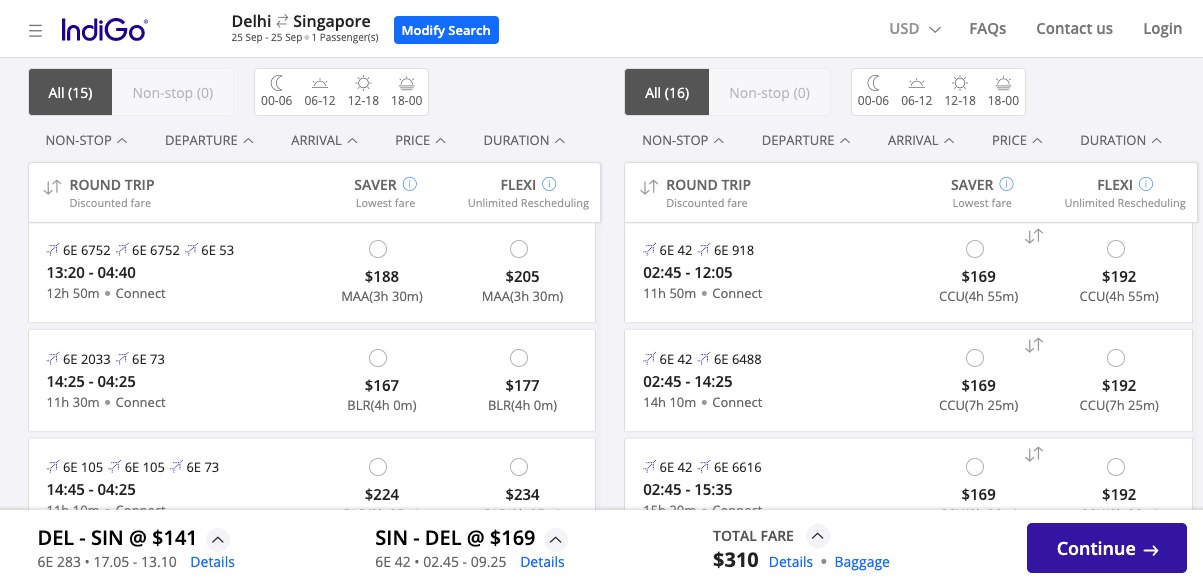Screen dimensions: 1203x583
Task: Filter return flights by 18-00 sunset icon
Action: coord(1003,91)
